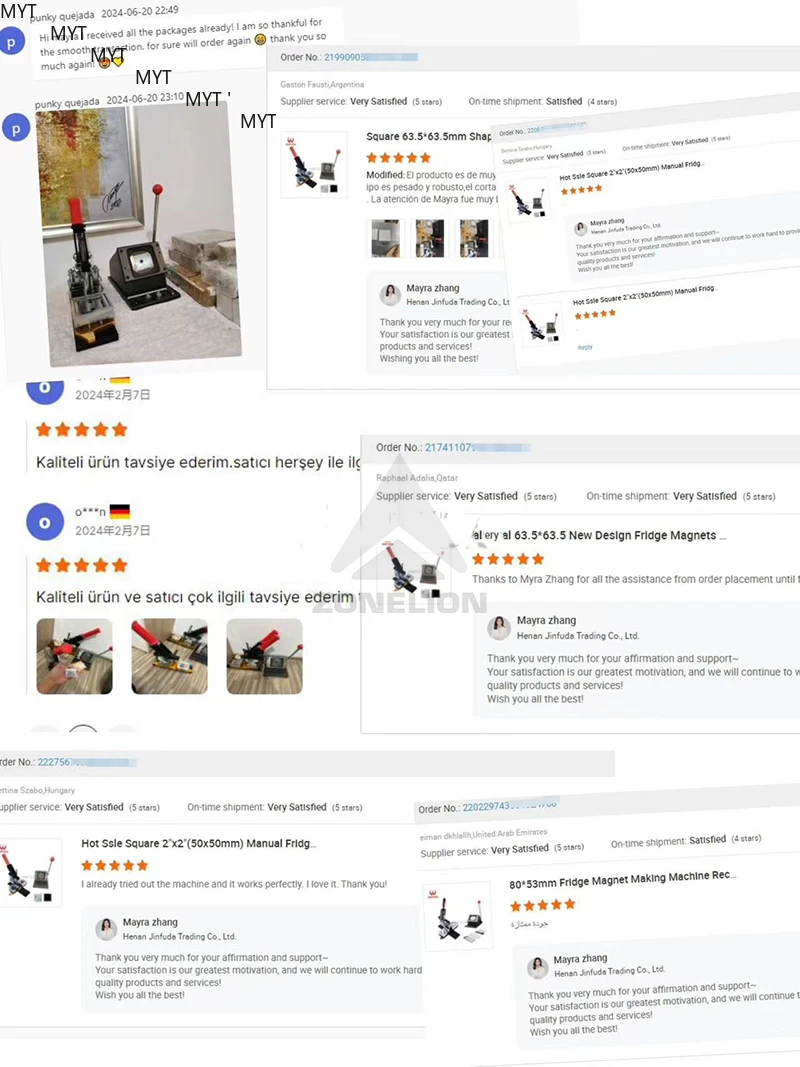Click the Reply link in tilted review card
The height and width of the screenshot is (1067, 800).
tap(585, 347)
